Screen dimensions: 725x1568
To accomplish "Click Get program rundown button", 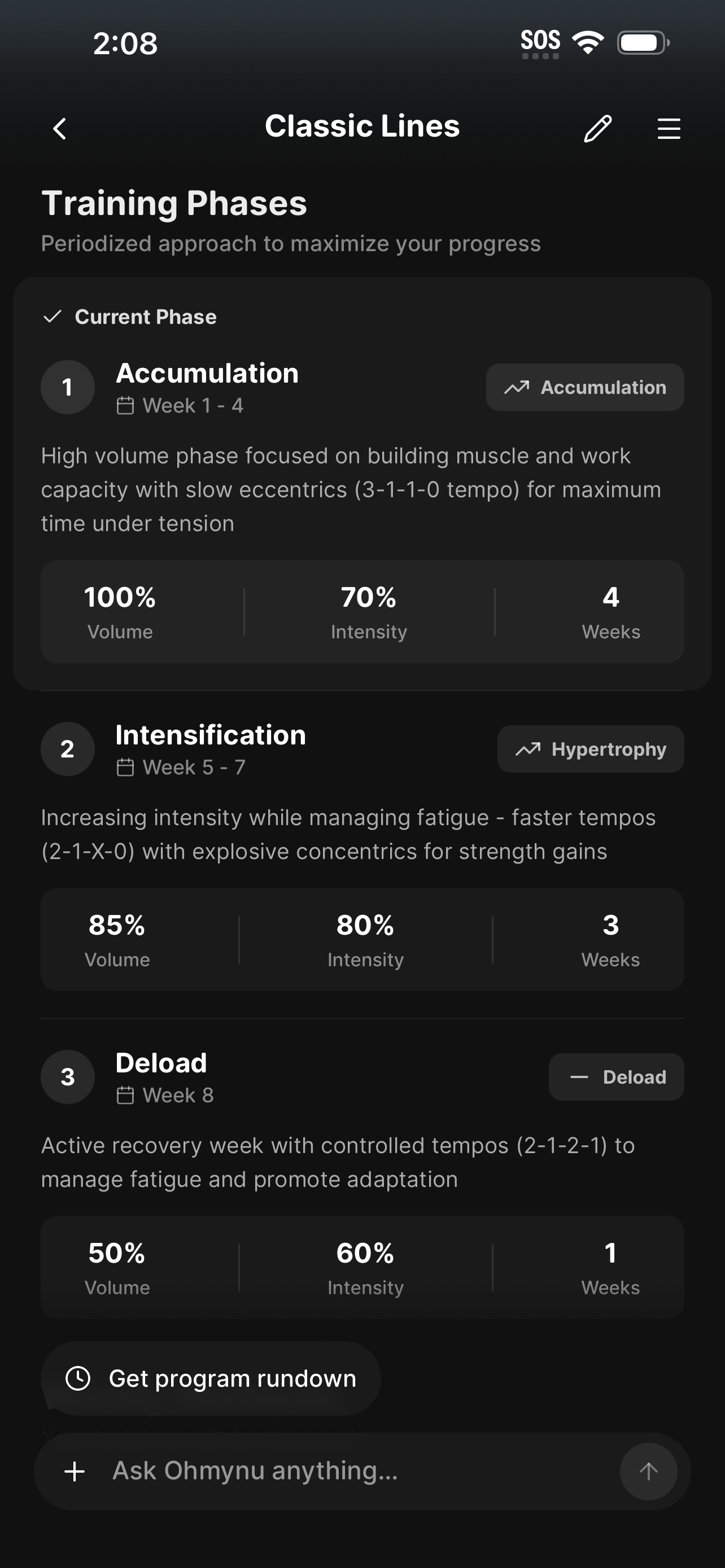I will [211, 1378].
